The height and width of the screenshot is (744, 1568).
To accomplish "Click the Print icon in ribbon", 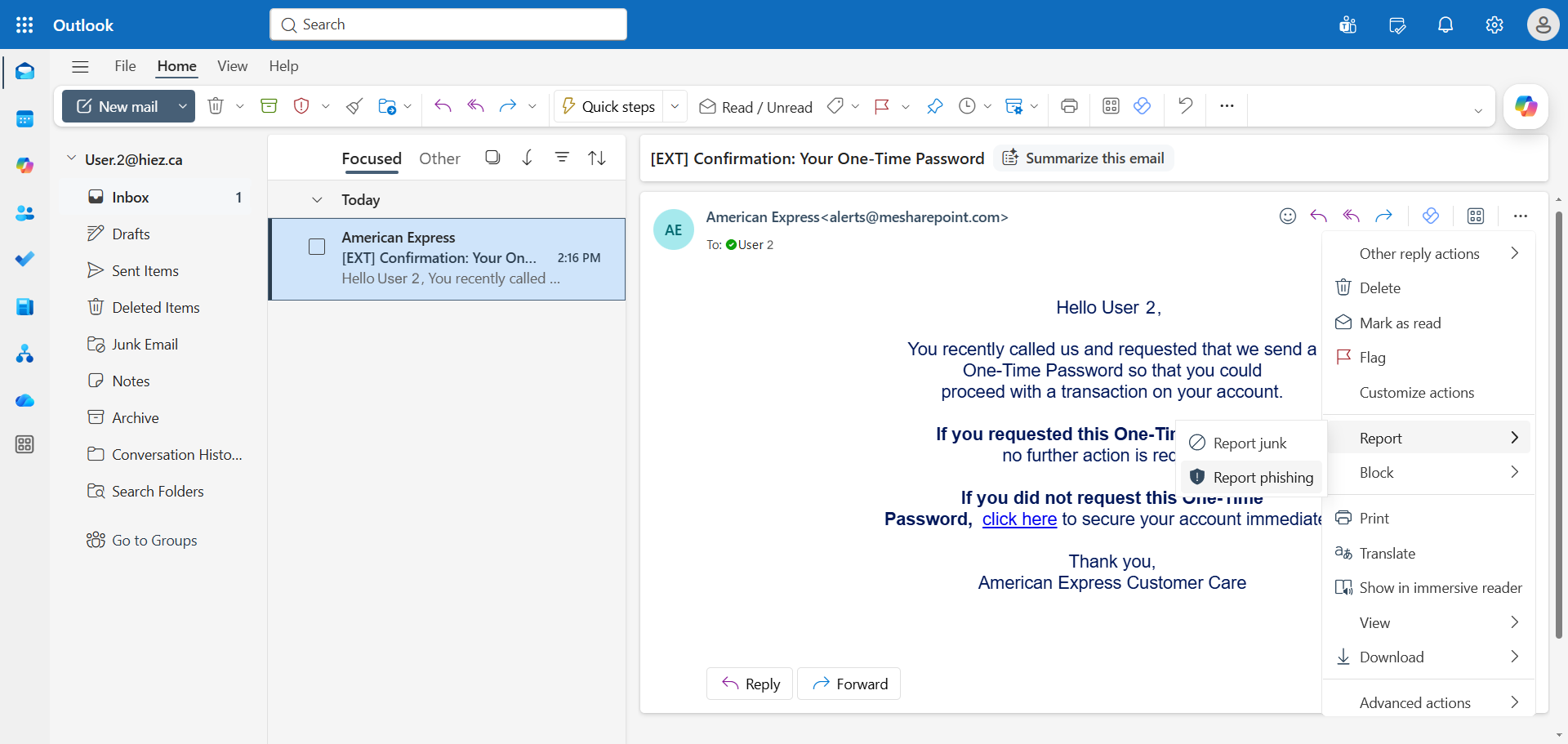I will (1069, 106).
